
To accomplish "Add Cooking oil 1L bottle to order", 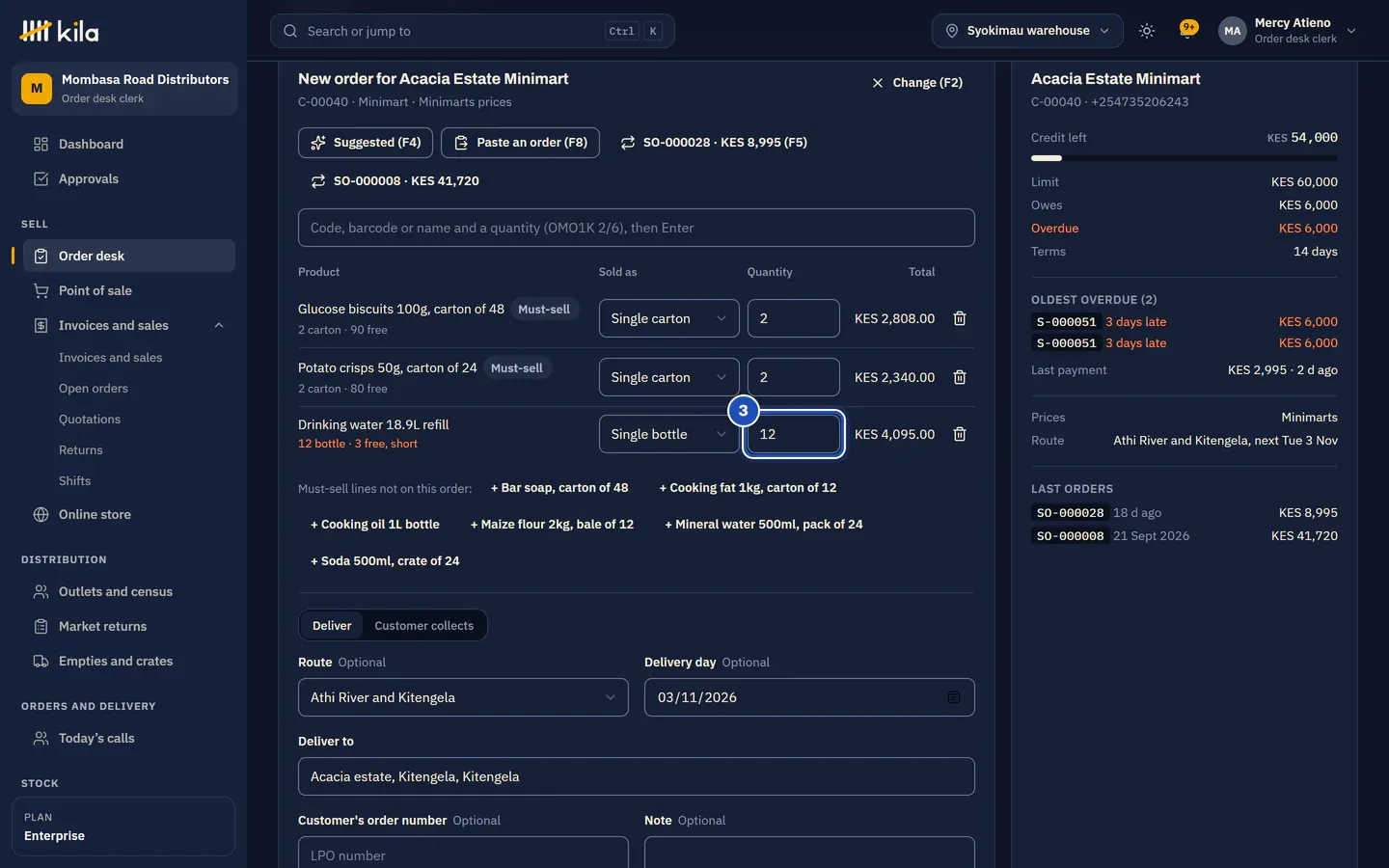I will click(x=375, y=525).
